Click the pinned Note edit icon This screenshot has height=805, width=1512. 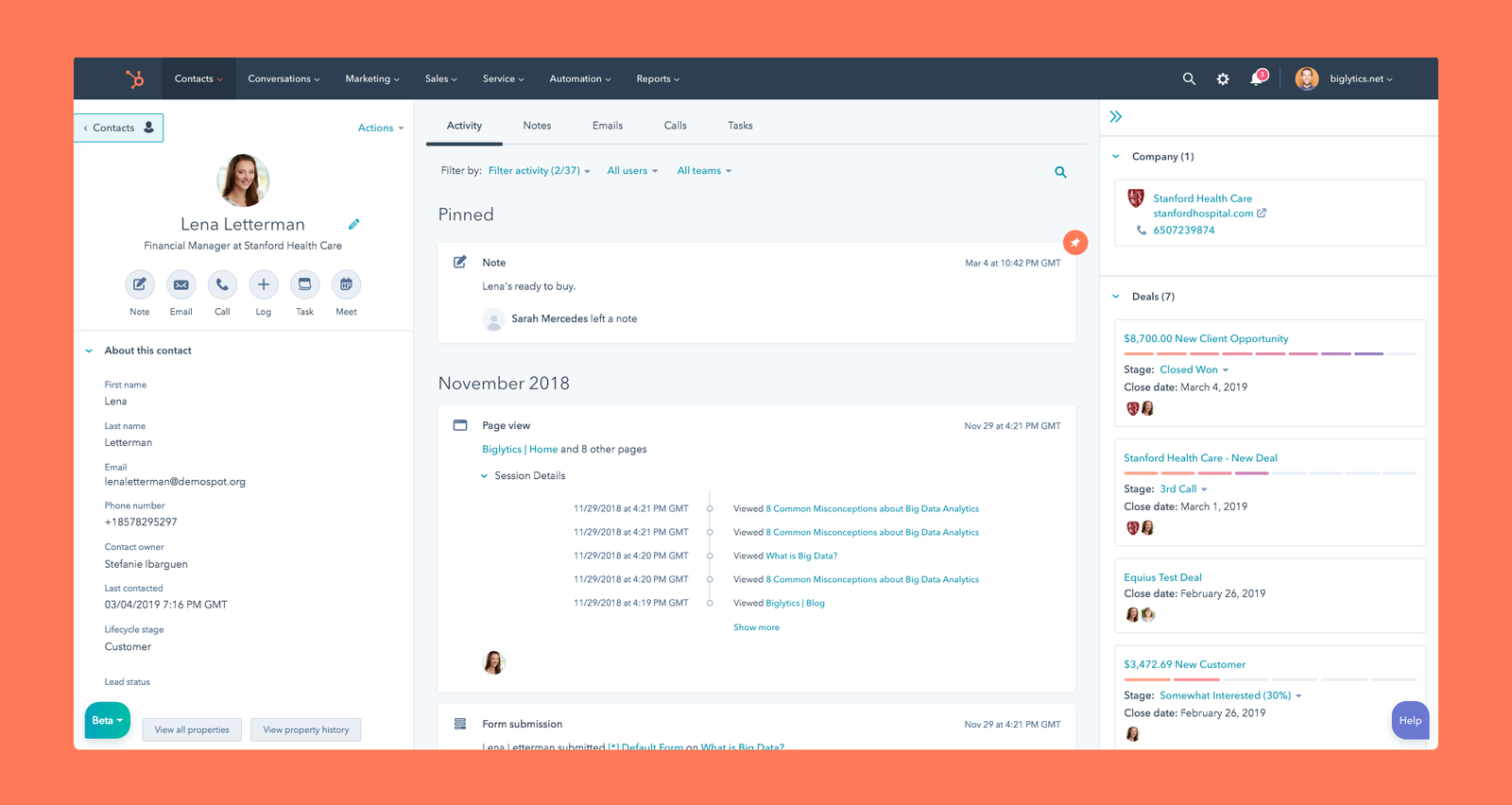coord(460,262)
